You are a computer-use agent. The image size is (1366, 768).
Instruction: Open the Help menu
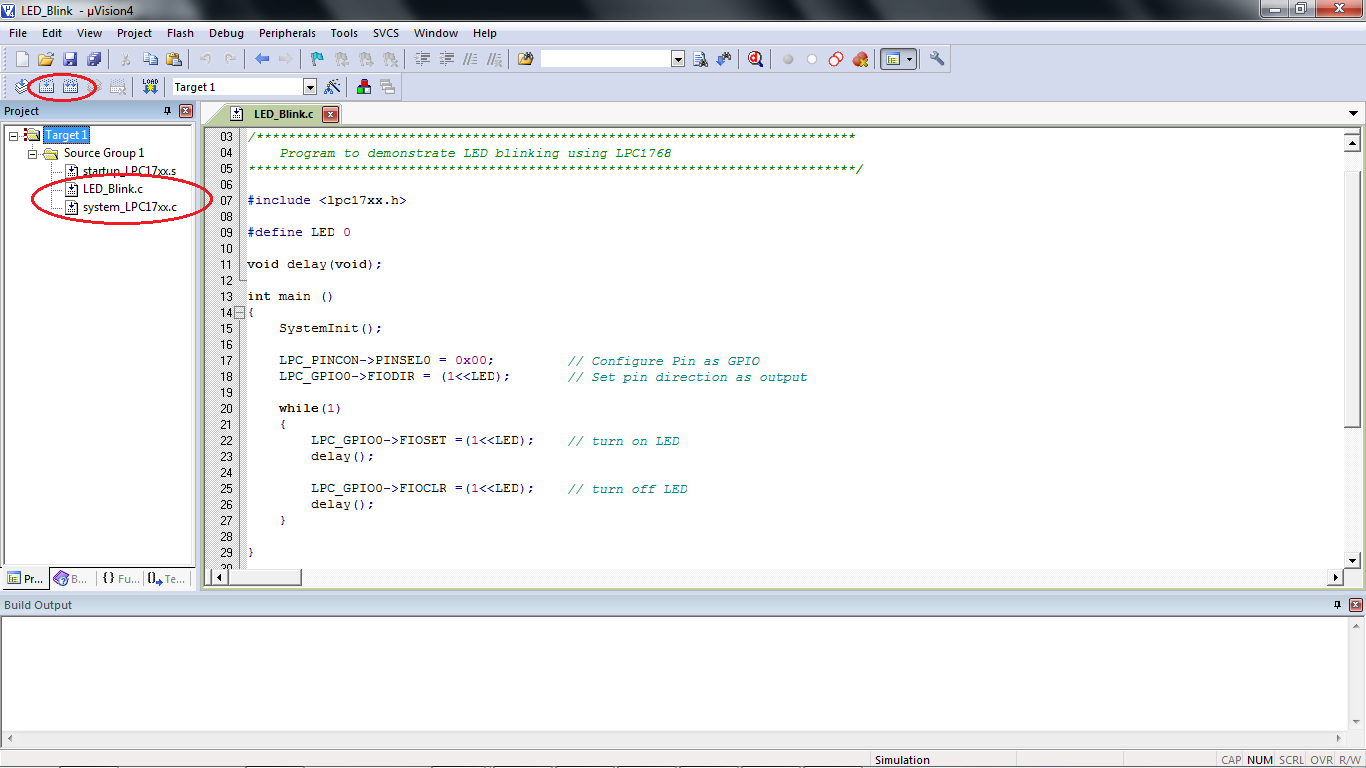[485, 33]
